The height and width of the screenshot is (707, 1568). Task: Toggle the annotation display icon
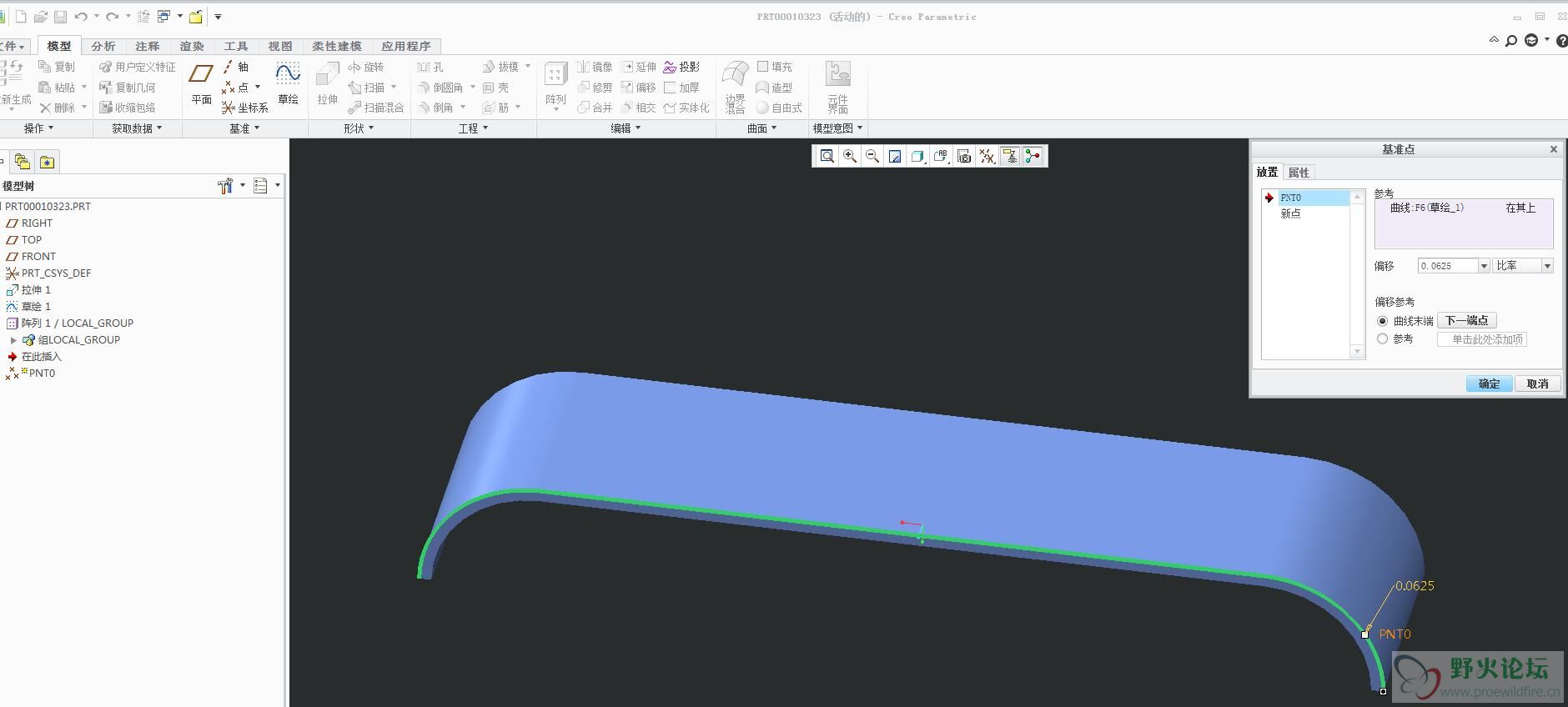pos(1010,156)
